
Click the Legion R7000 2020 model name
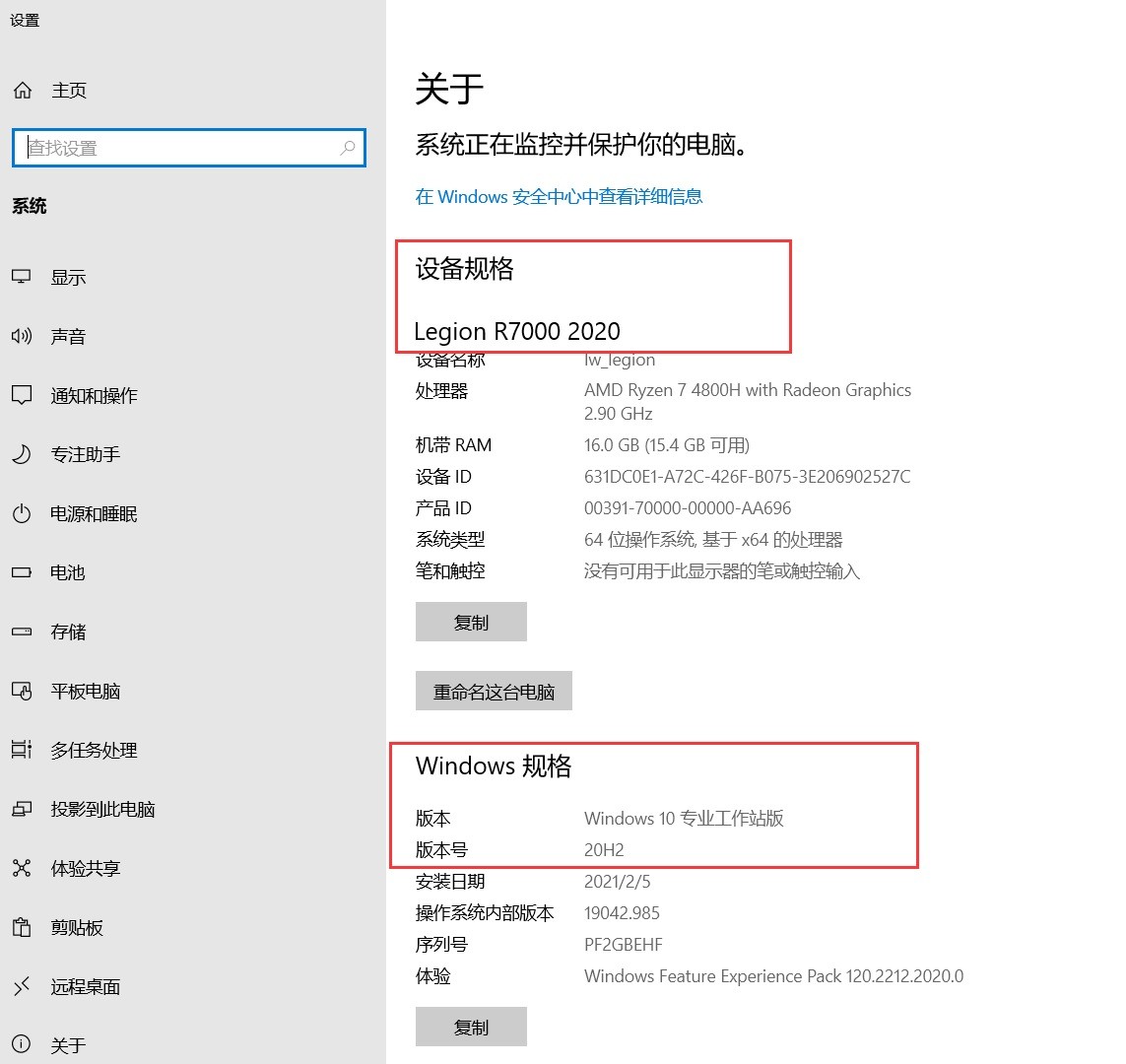pyautogui.click(x=517, y=332)
